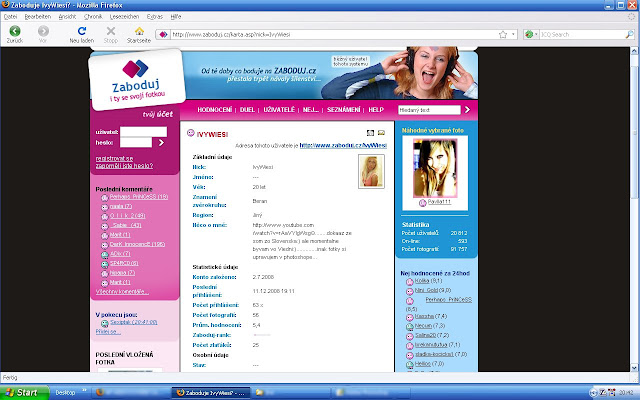Click the Hledaný text search field
Viewport: 640px width, 400px height.
click(x=429, y=110)
